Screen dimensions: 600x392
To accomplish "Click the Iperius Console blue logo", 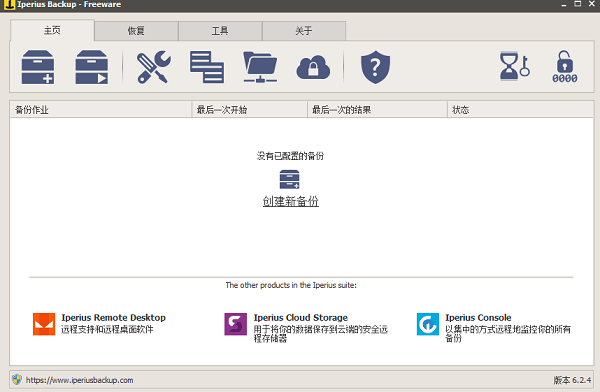I will point(428,324).
